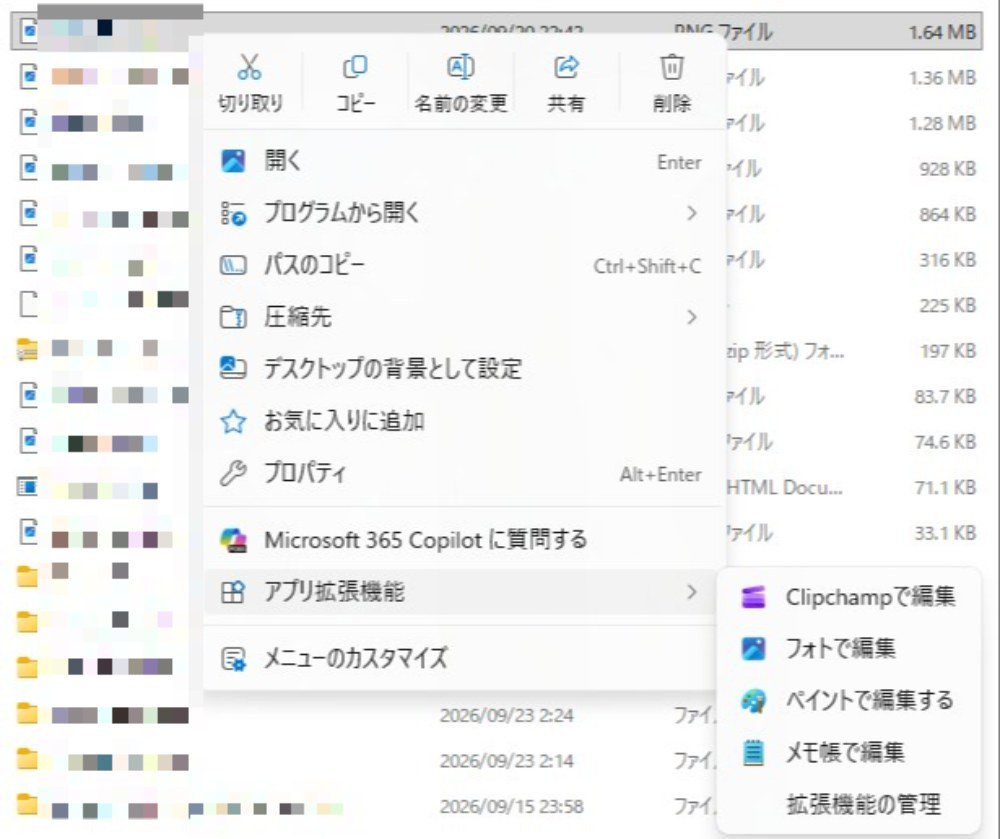Open the 圧縮先 compress submenu
The height and width of the screenshot is (839, 1000).
[464, 317]
